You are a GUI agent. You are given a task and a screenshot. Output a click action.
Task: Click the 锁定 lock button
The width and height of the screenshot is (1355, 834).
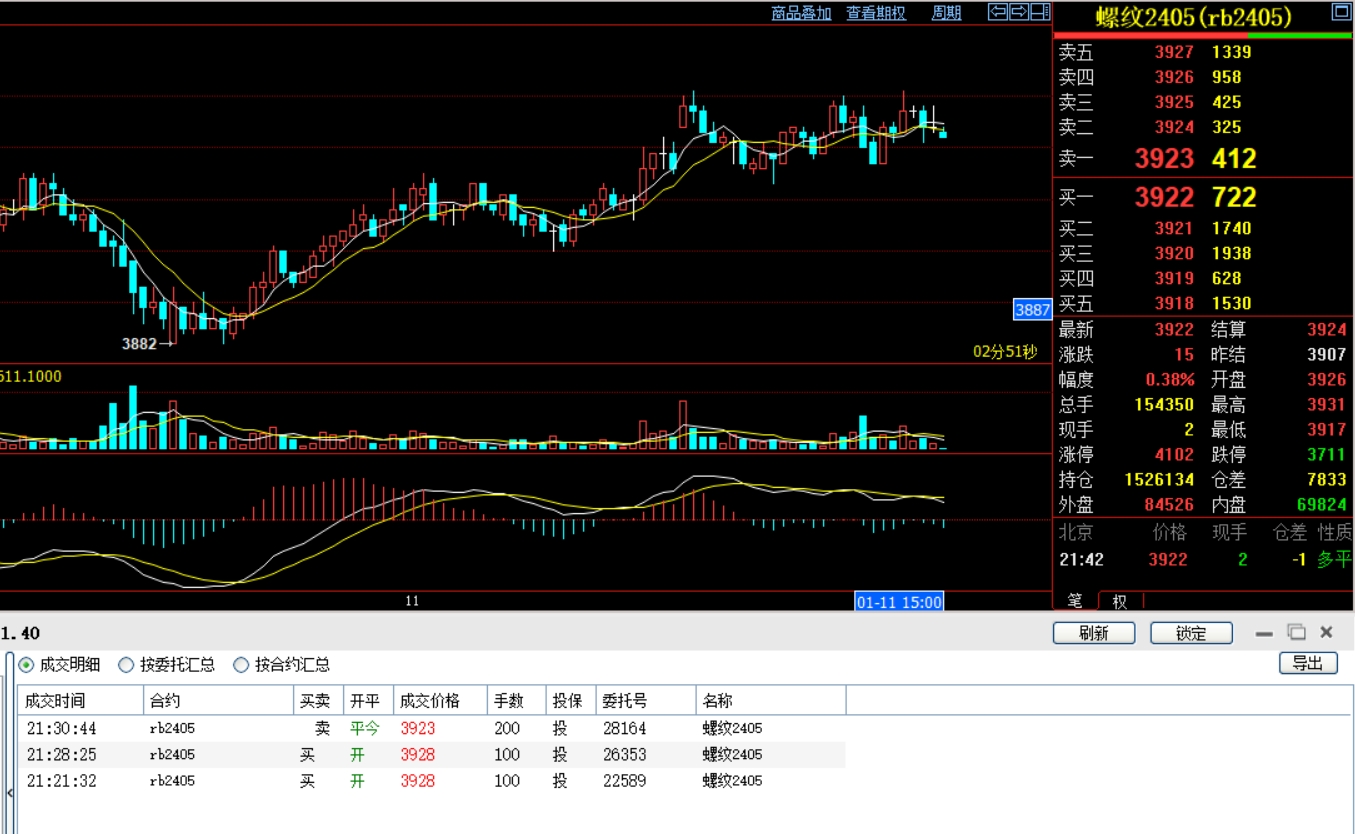(x=1191, y=633)
